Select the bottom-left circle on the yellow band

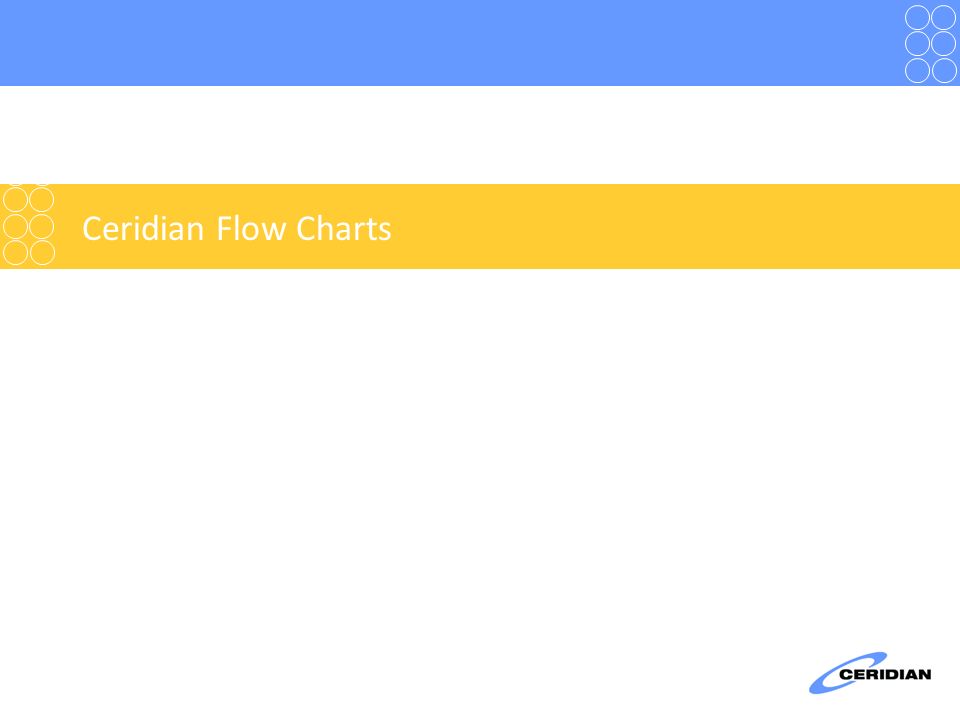(15, 253)
